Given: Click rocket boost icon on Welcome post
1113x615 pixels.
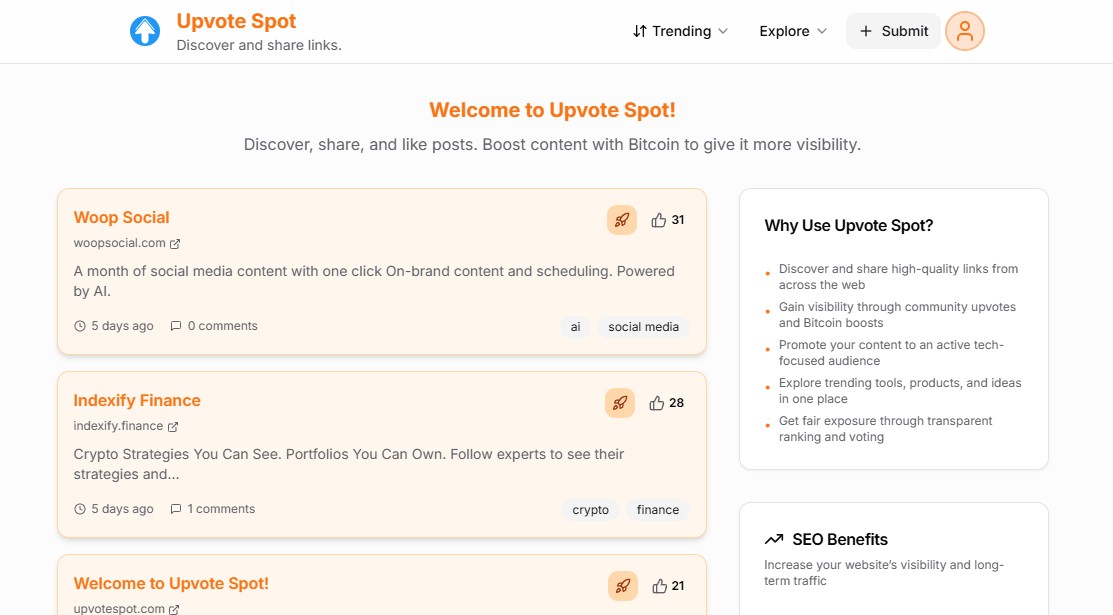Looking at the screenshot, I should pos(622,586).
